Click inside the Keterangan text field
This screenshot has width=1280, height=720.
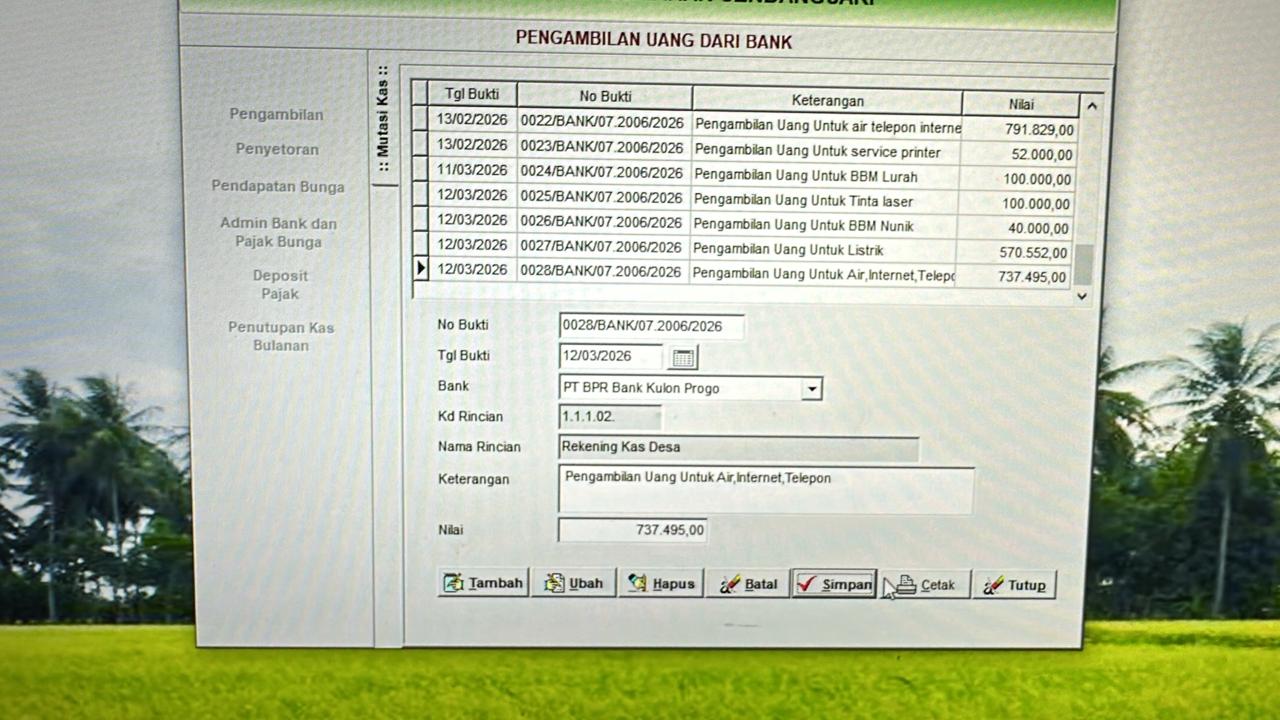[x=765, y=490]
